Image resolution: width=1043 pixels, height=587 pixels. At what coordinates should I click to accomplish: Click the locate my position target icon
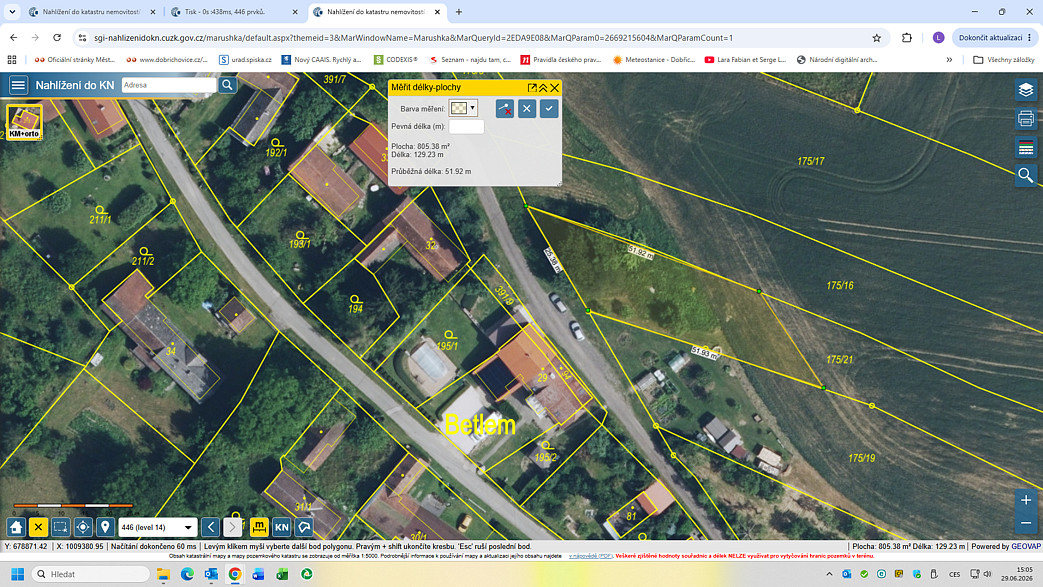pos(82,527)
